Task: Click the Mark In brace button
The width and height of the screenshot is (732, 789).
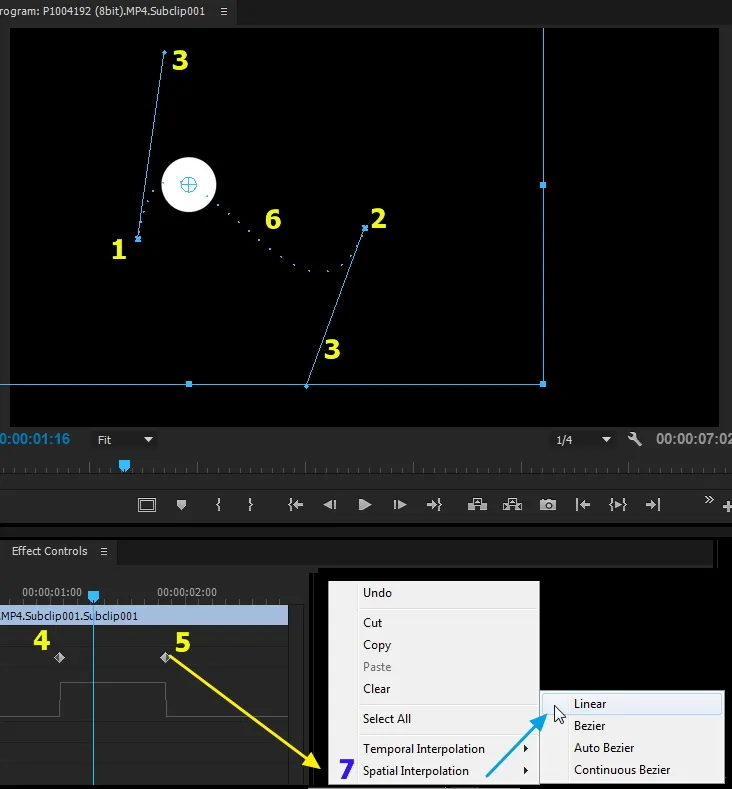Action: (218, 505)
